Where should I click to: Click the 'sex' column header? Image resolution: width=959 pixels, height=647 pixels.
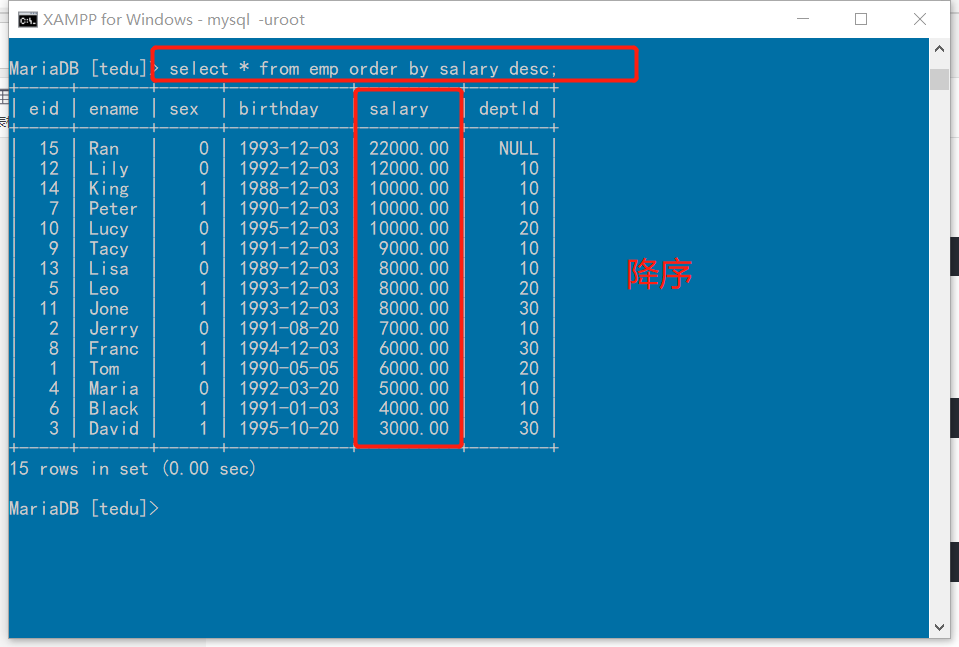click(x=184, y=109)
